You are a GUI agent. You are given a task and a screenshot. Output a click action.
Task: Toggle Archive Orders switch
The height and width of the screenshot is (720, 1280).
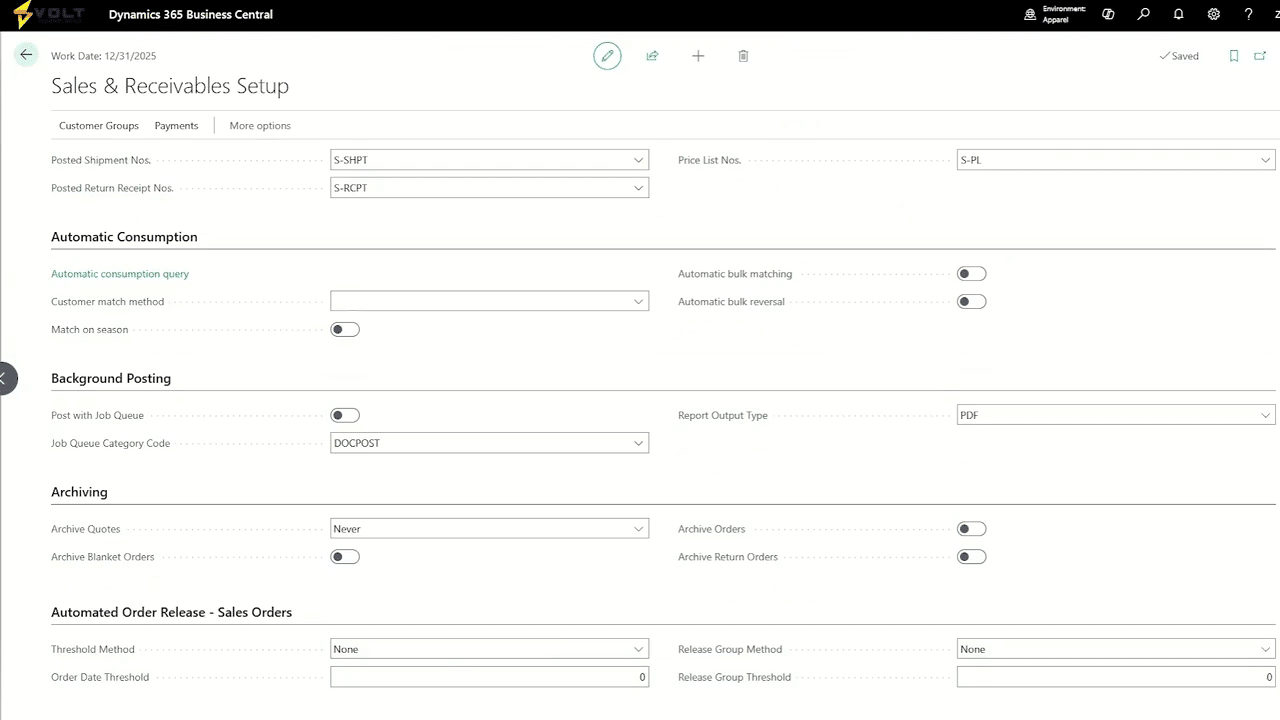tap(972, 528)
